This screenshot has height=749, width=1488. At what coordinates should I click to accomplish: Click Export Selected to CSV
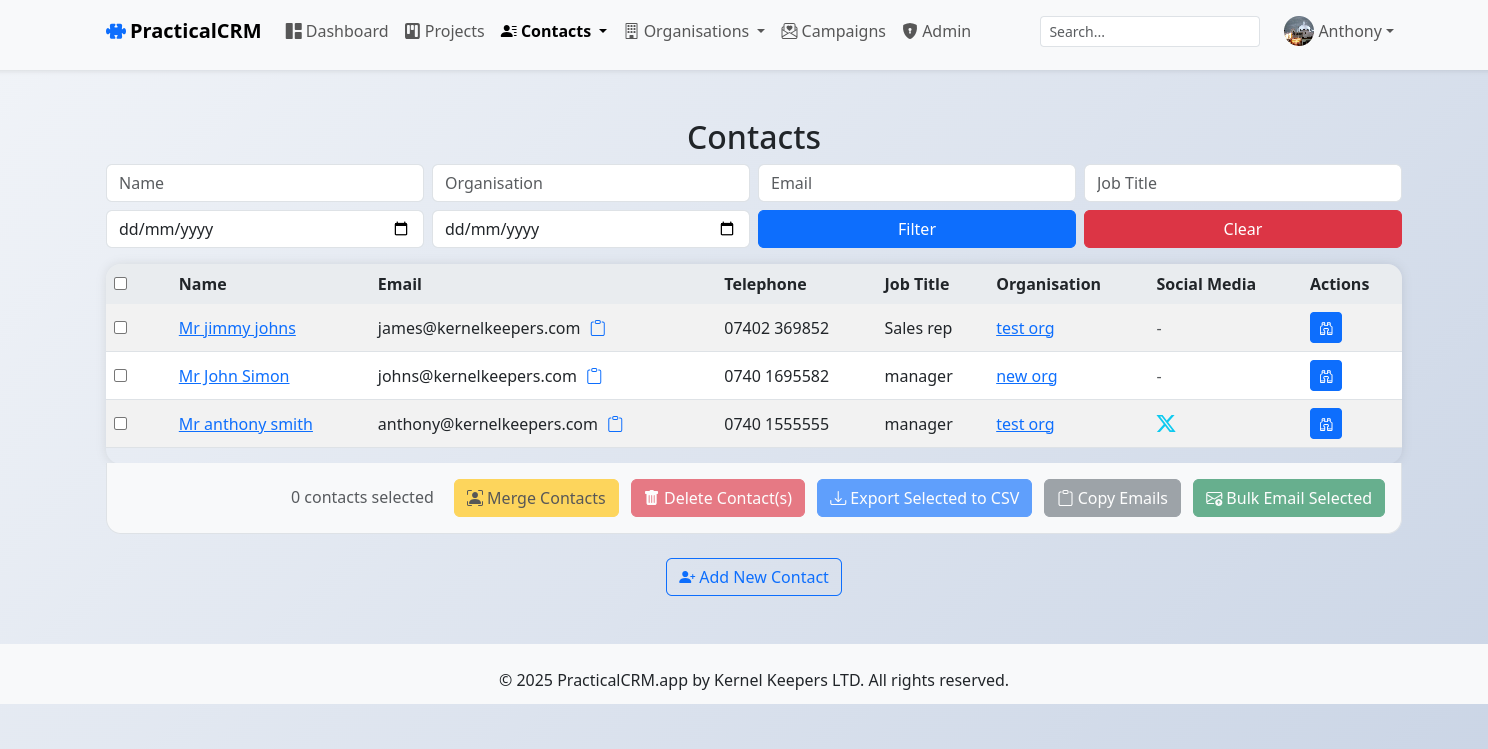point(924,498)
